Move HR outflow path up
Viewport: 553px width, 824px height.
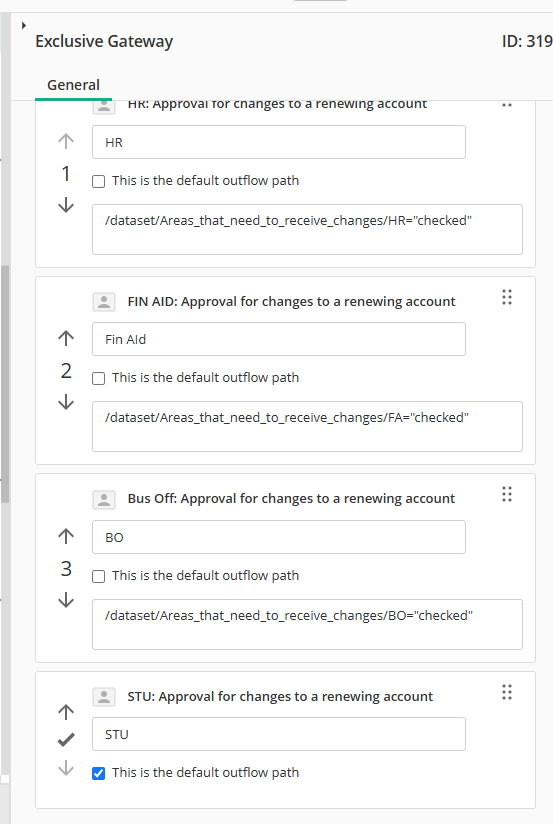[x=66, y=141]
